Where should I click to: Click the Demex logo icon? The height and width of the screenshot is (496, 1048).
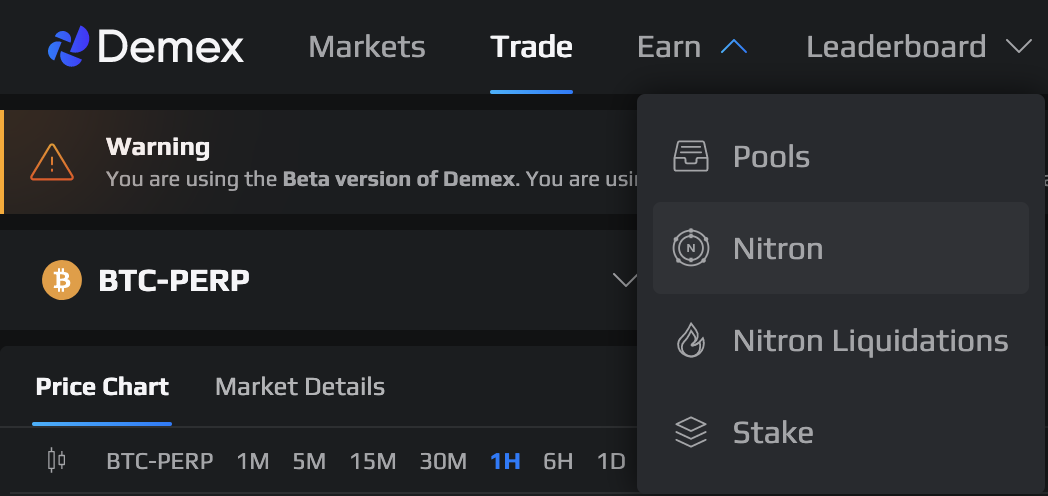click(68, 47)
